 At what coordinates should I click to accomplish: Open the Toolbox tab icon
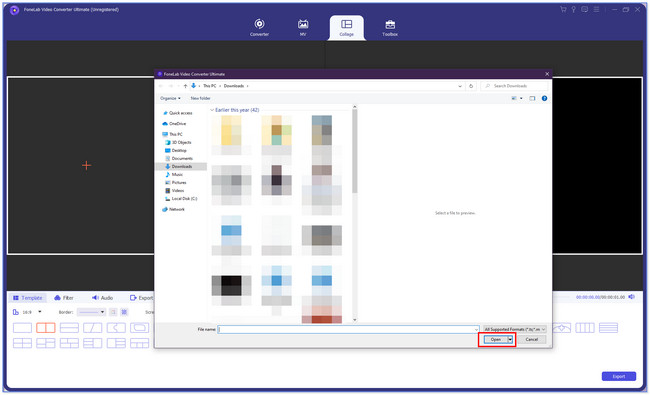coord(390,24)
